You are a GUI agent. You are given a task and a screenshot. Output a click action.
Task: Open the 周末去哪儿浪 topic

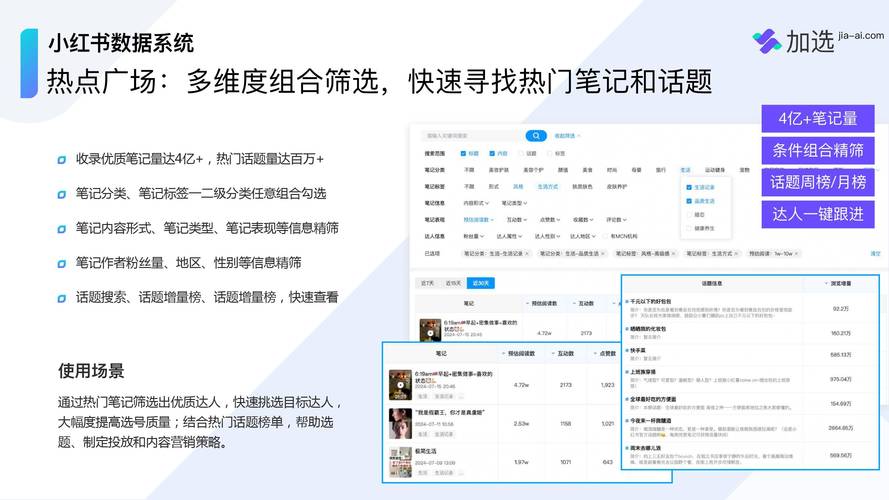click(645, 448)
